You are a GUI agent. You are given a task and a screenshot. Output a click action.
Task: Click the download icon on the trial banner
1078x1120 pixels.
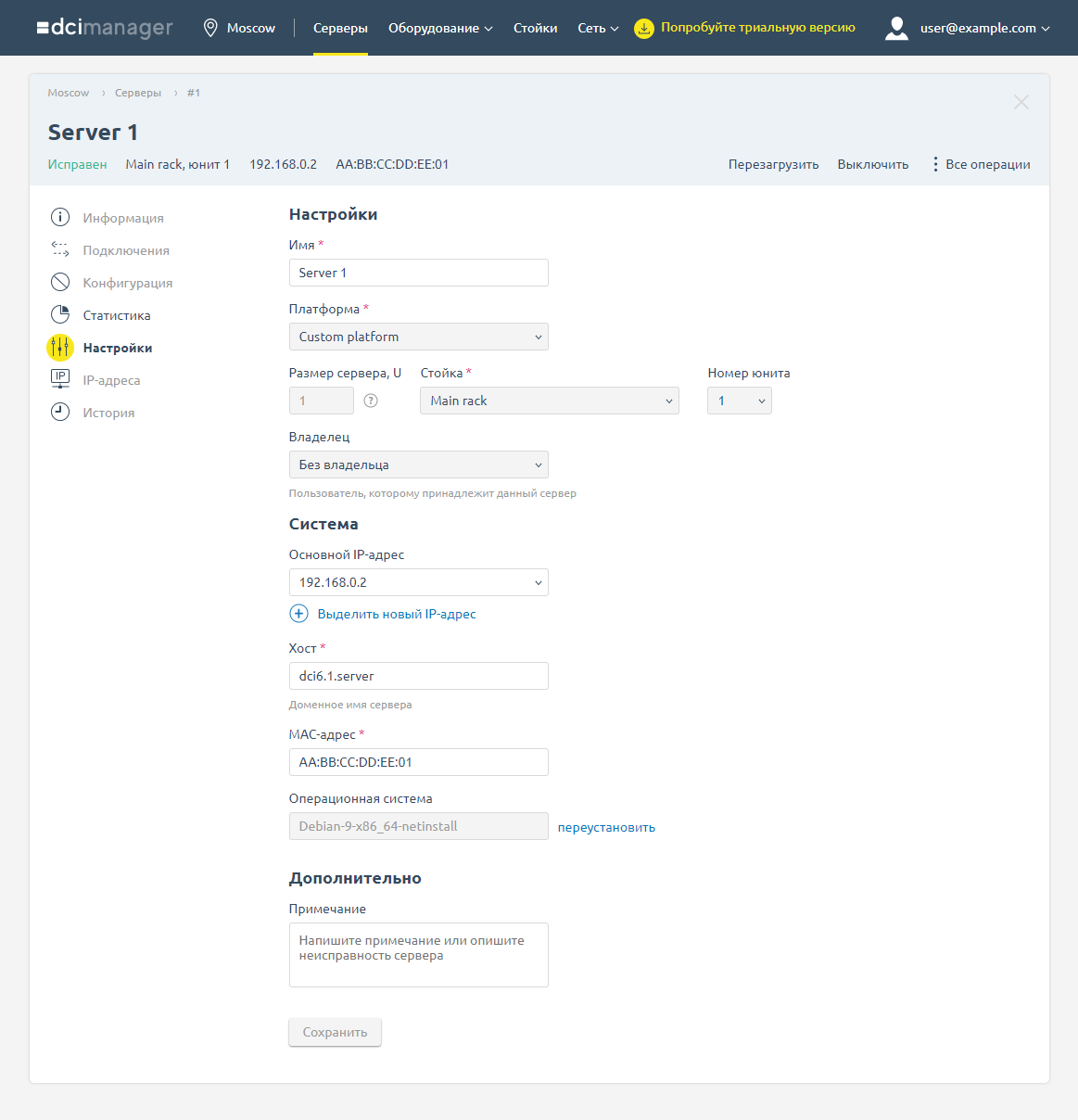(644, 28)
